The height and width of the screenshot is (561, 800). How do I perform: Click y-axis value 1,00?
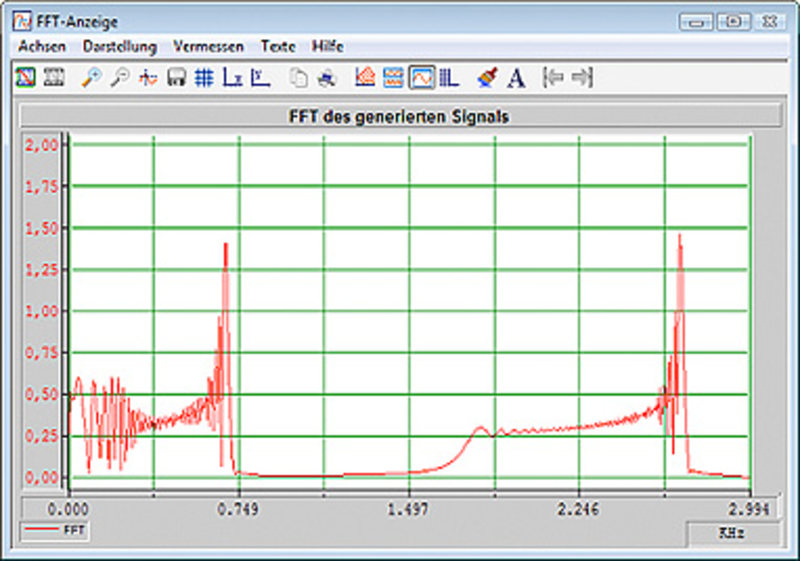(42, 311)
